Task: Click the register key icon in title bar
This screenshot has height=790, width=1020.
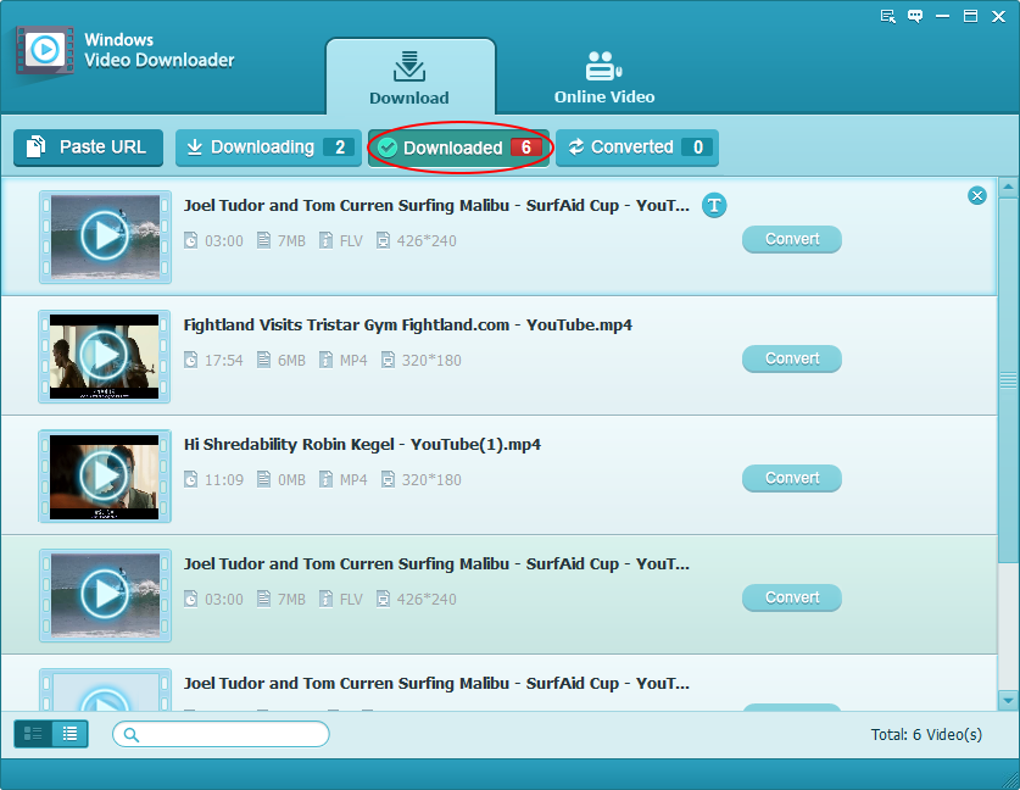Action: (887, 16)
